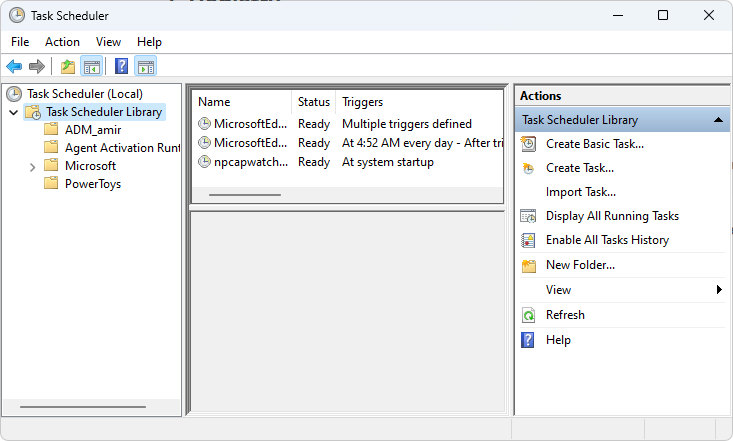Click Create Task... in Actions pane

coord(580,168)
